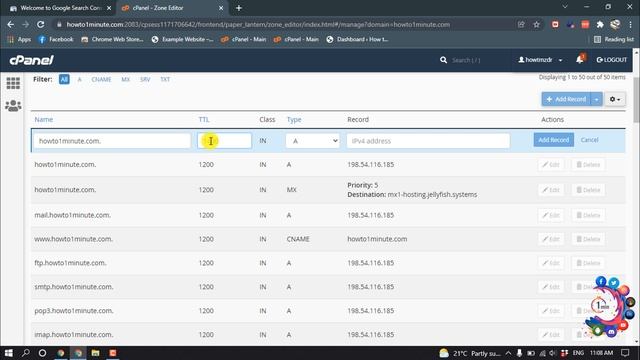The width and height of the screenshot is (640, 360).
Task: Open Chrome three-dot menu
Action: pos(631,24)
